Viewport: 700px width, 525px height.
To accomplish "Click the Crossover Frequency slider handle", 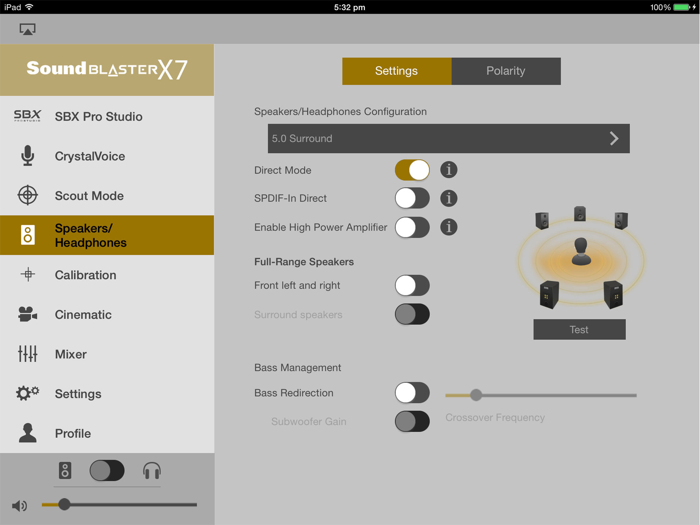I will pos(476,395).
